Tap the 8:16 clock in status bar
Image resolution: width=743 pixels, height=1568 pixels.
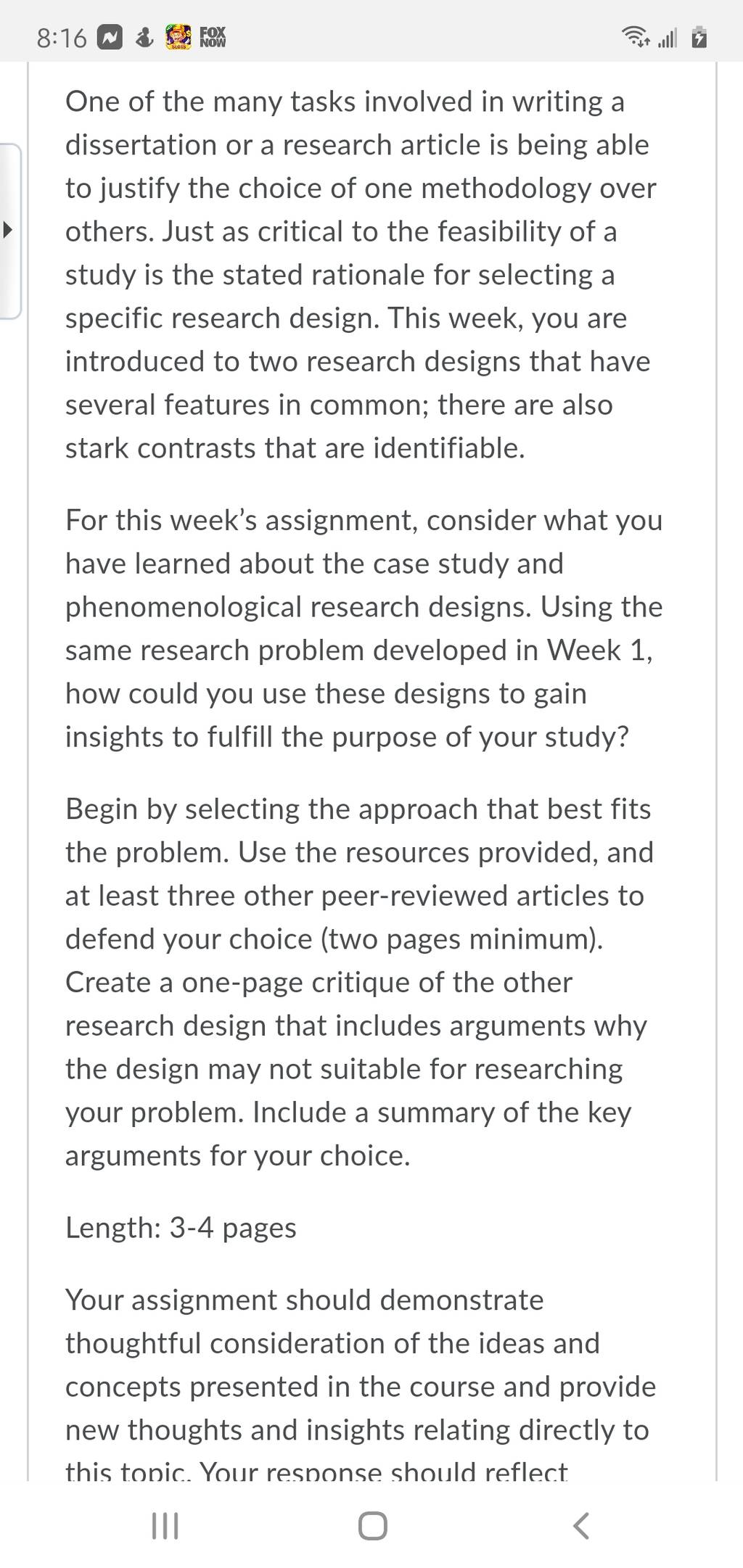click(62, 38)
